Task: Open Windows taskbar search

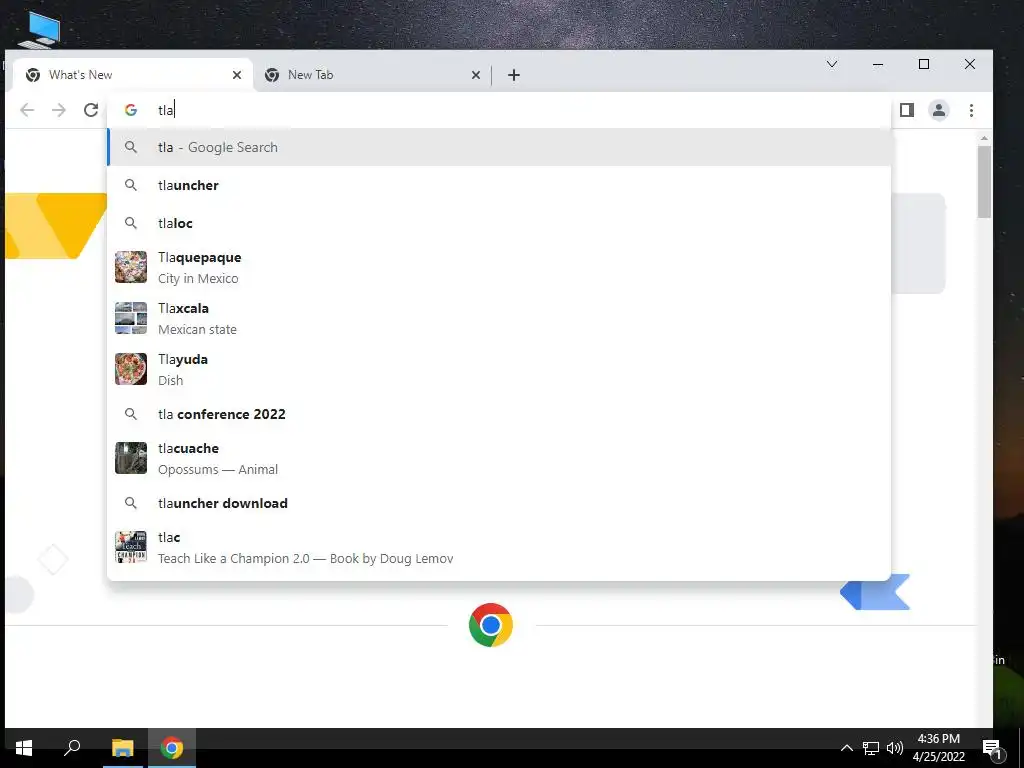Action: [x=72, y=748]
